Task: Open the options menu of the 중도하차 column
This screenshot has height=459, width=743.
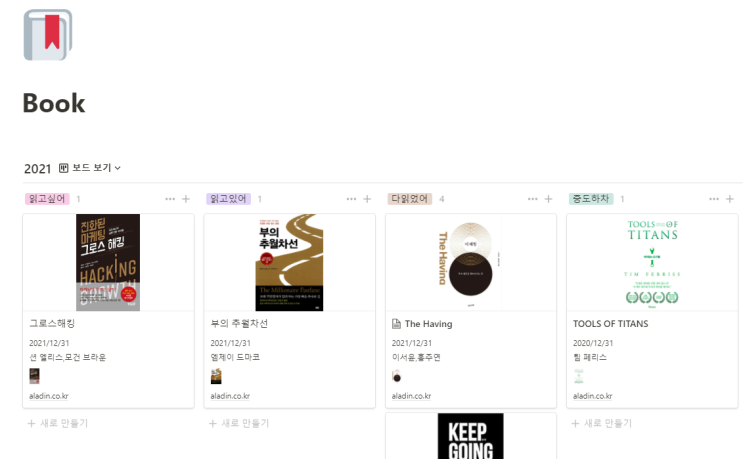Action: (714, 199)
